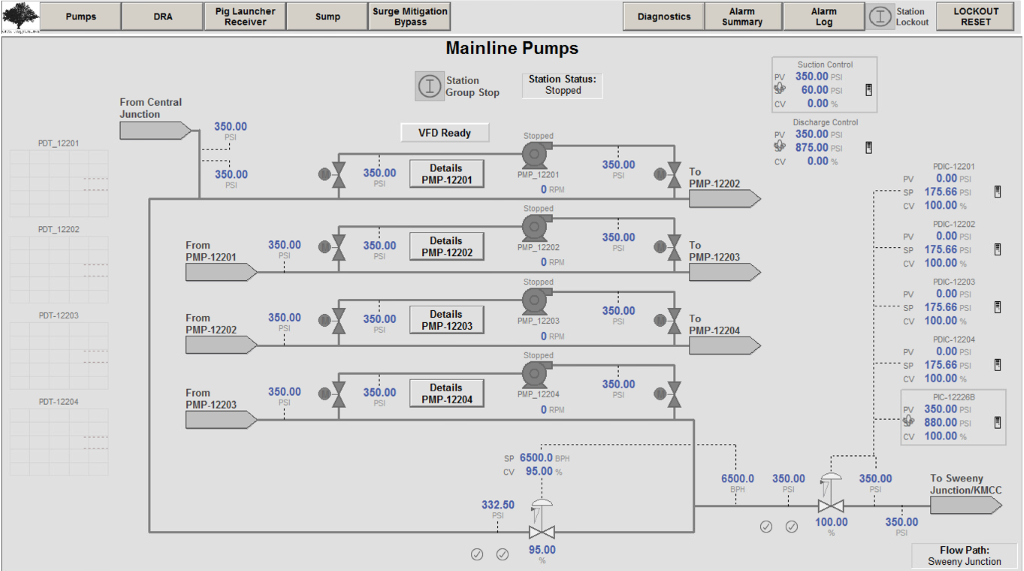This screenshot has width=1024, height=571.
Task: Open Discharge Control faceplate icon
Action: pos(868,147)
